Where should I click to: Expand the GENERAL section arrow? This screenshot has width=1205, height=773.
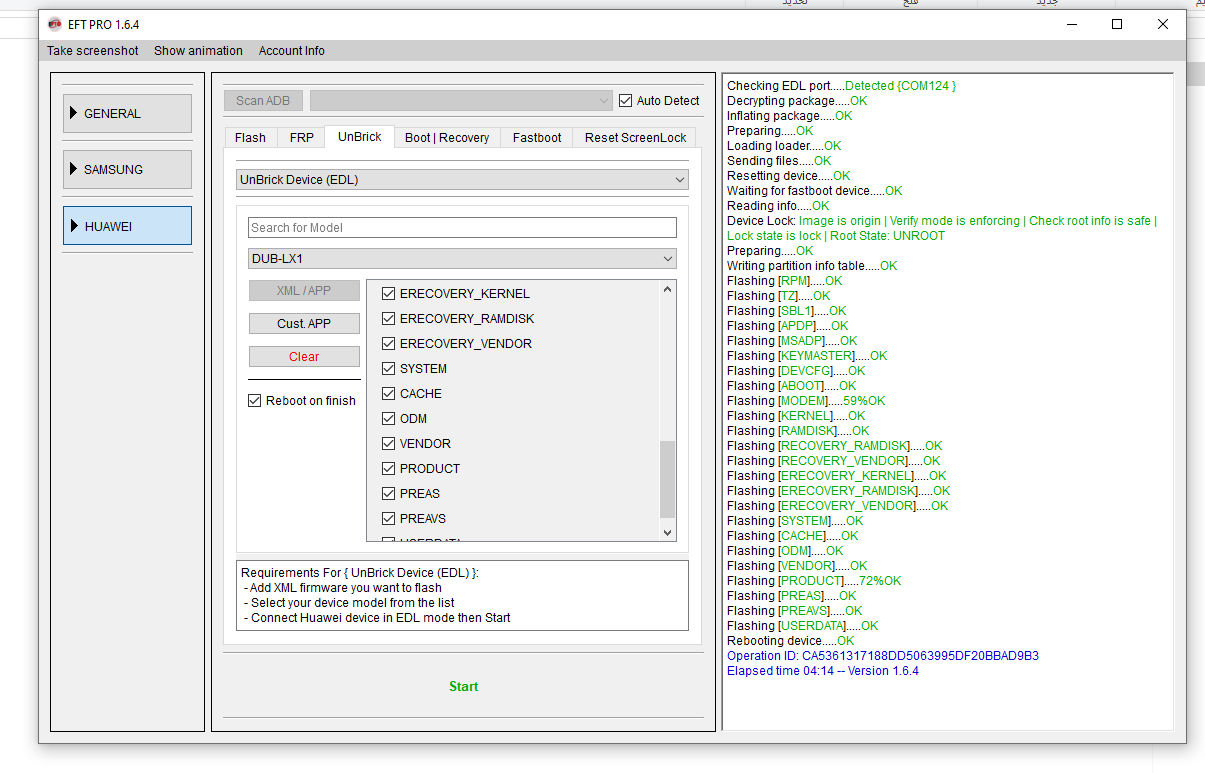point(74,113)
